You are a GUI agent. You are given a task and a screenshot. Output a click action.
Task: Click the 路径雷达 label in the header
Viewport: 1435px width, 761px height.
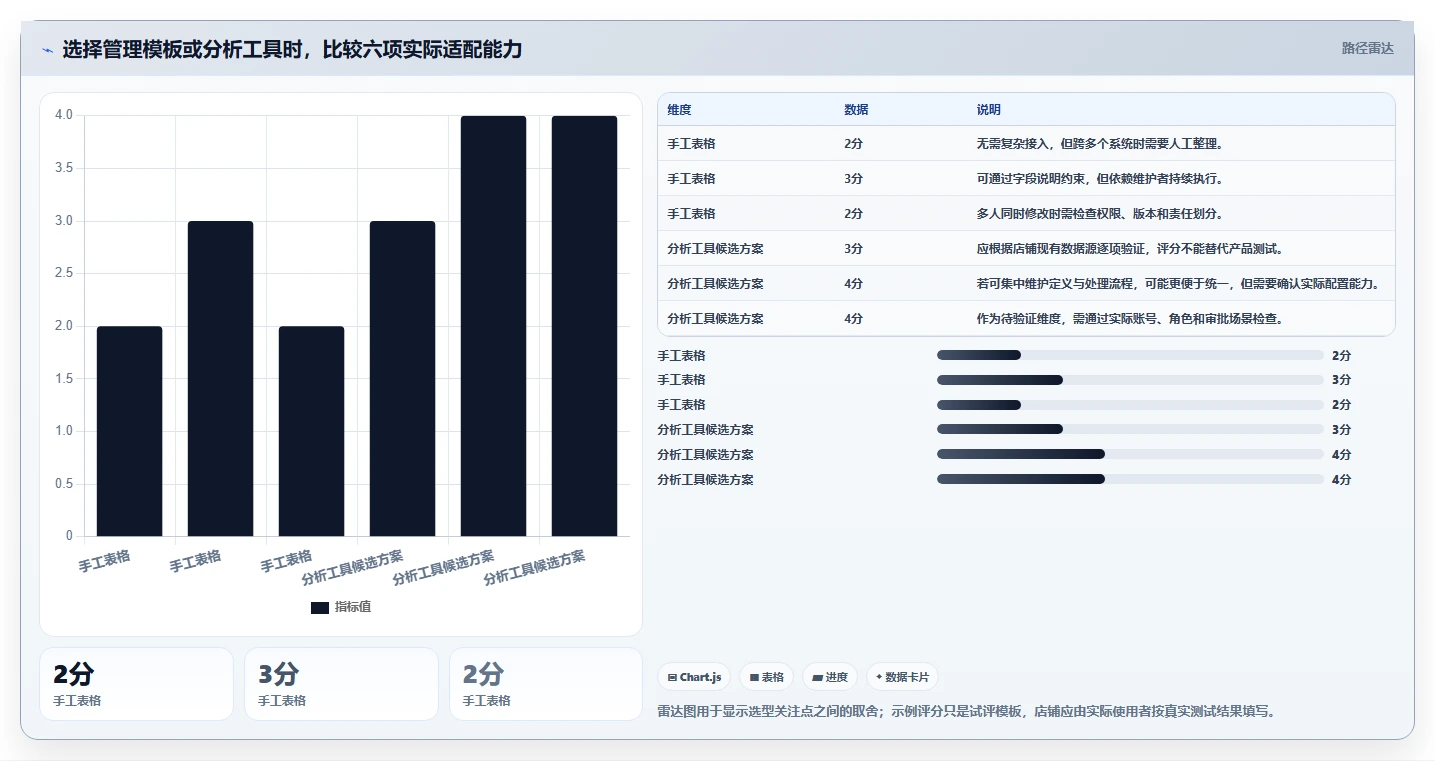[x=1367, y=48]
